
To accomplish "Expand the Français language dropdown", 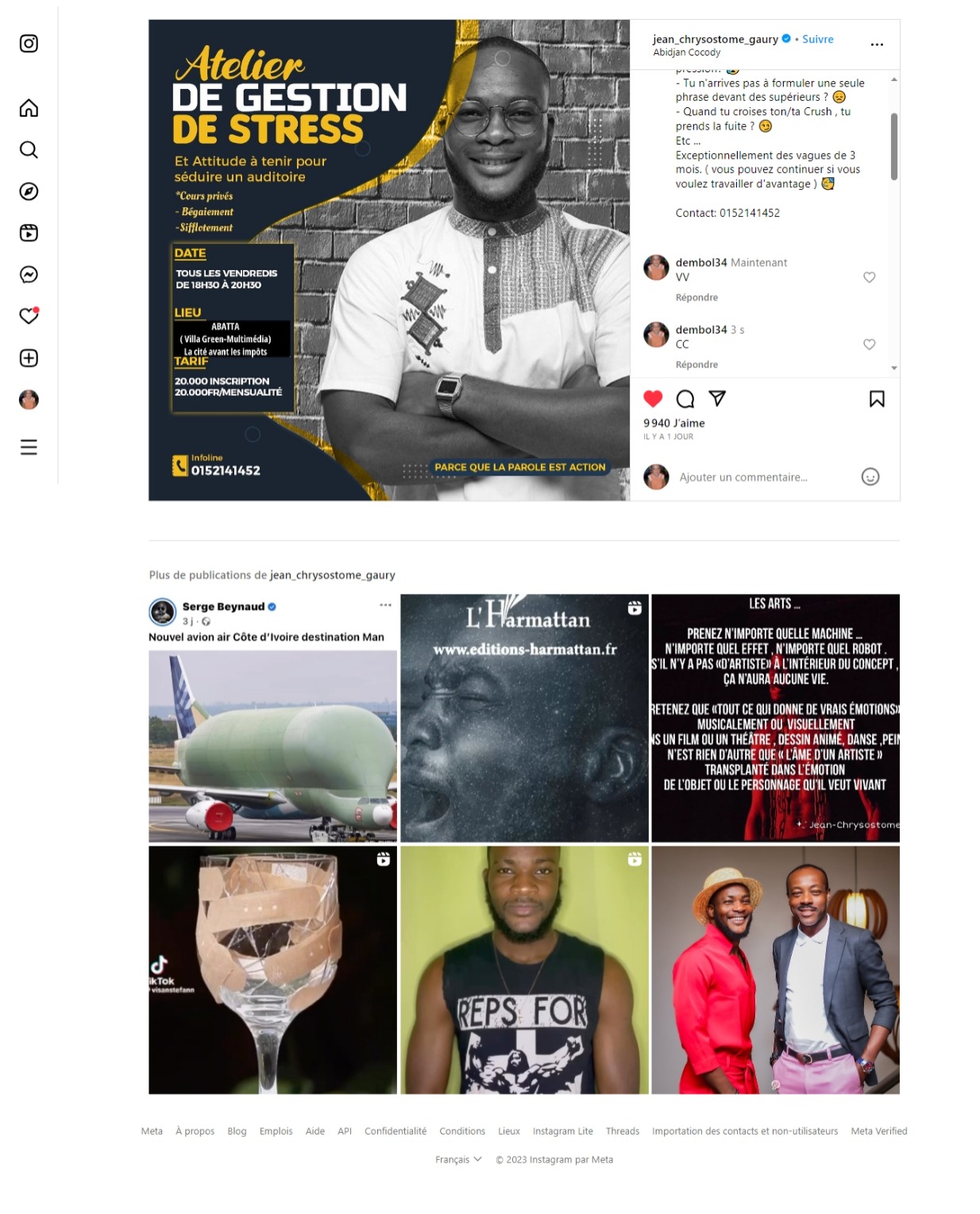I will pos(458,1159).
